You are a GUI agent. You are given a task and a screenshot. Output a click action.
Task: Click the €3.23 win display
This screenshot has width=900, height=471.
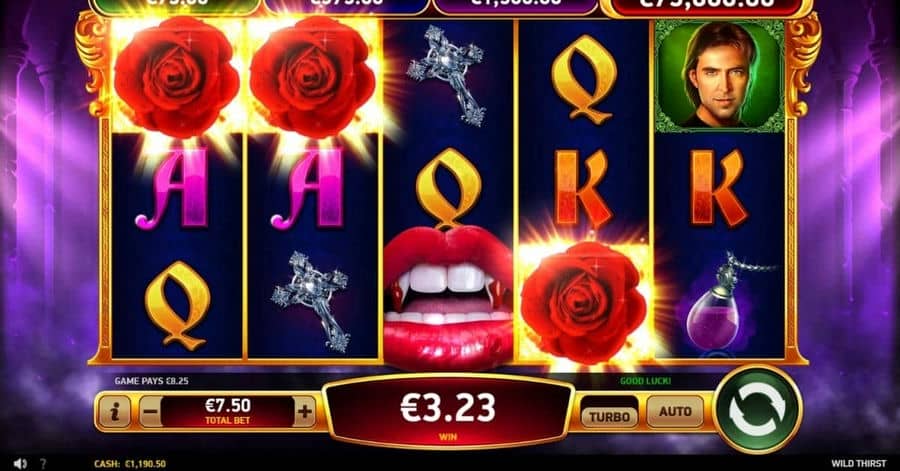[x=448, y=412]
